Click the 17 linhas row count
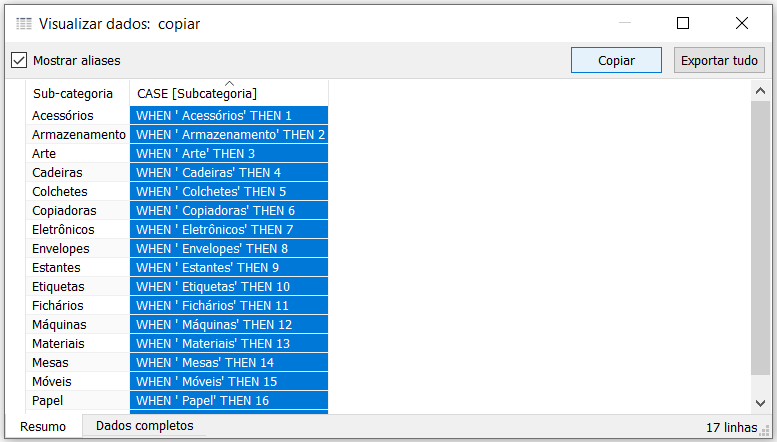Viewport: 777px width, 442px height. coord(731,427)
